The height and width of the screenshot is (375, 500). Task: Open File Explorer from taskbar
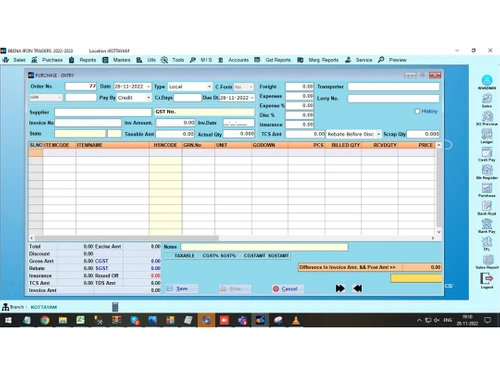(63, 320)
